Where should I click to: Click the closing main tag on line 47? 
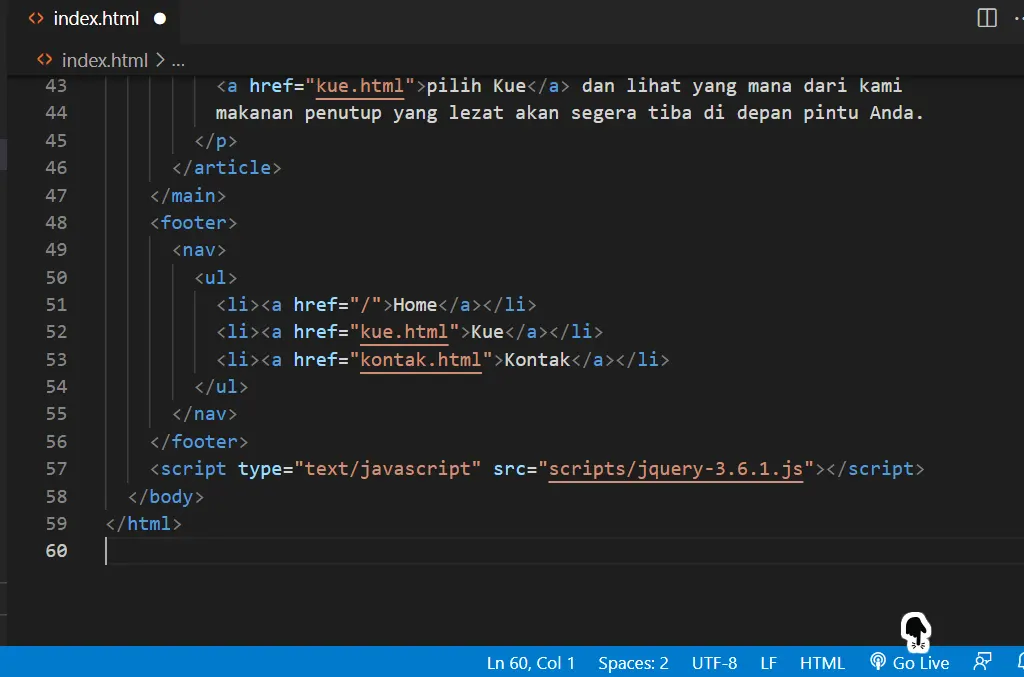(188, 195)
